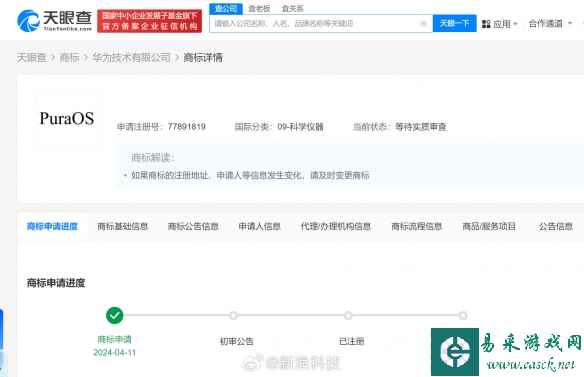This screenshot has height=377, width=584.
Task: Switch to 公告信息 tab
Action: point(556,226)
